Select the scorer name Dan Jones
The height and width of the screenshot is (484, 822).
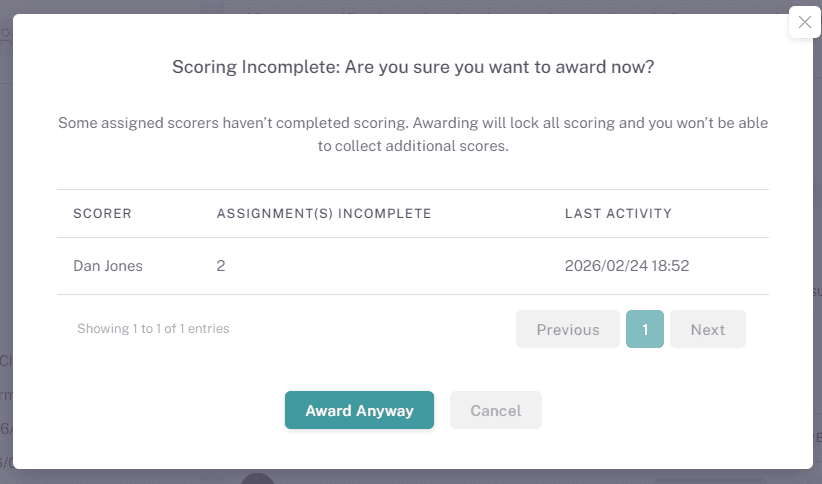[108, 266]
